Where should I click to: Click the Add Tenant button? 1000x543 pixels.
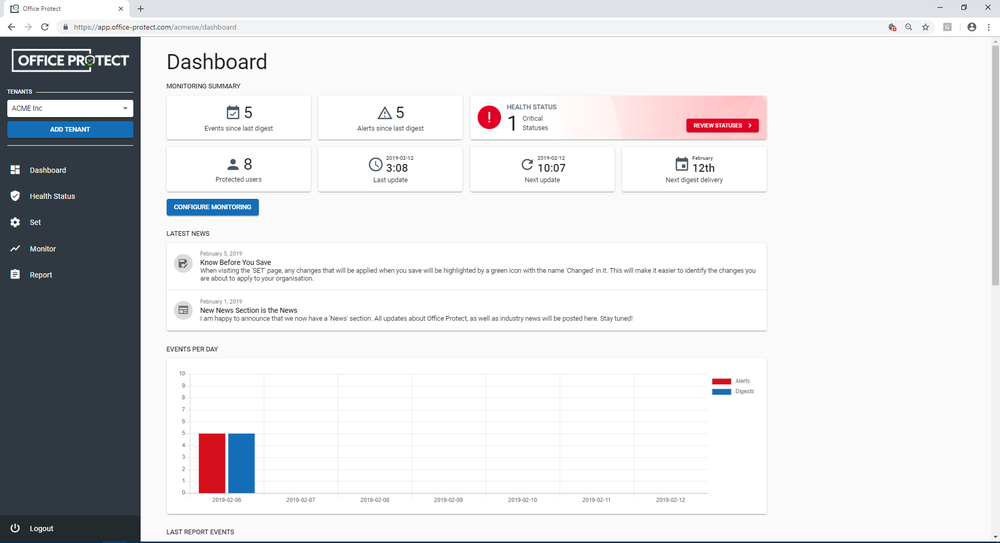tap(70, 129)
